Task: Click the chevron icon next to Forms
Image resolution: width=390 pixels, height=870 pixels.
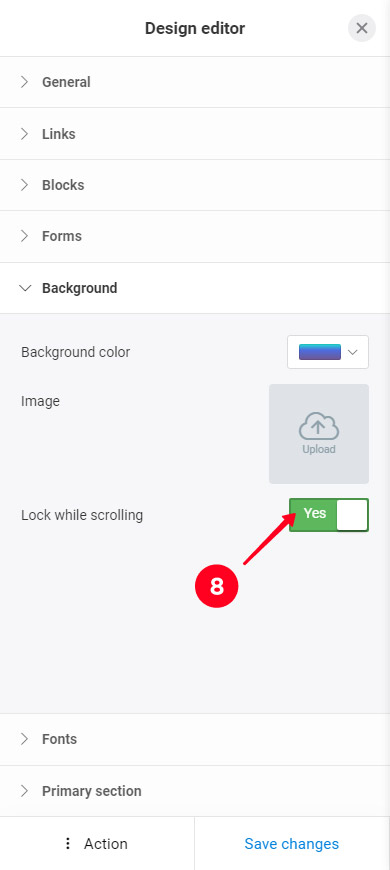Action: tap(24, 236)
